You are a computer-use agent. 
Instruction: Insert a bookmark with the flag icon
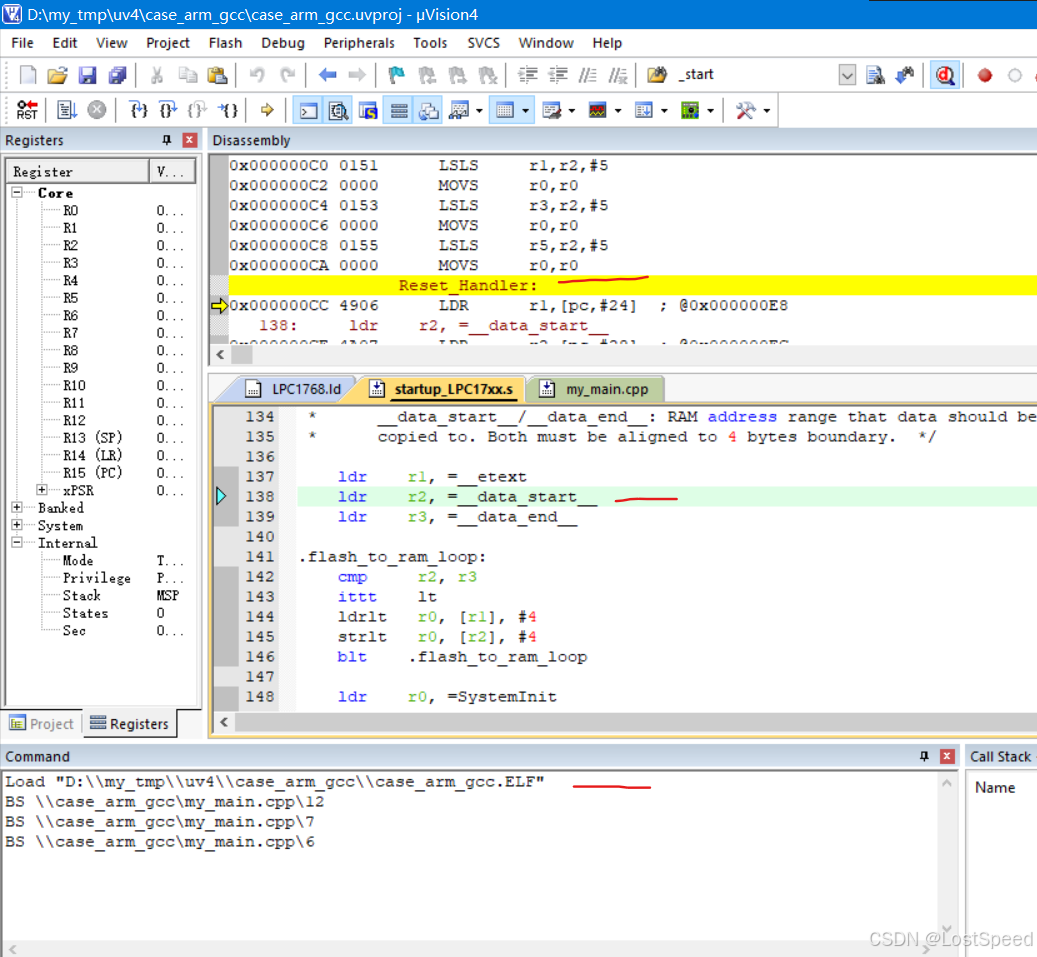pos(397,75)
